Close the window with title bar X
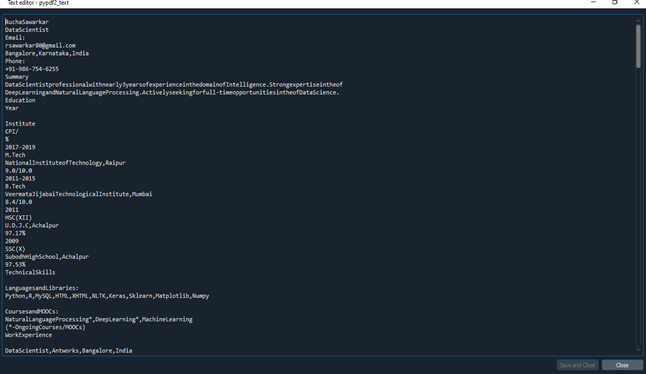Image resolution: width=646 pixels, height=374 pixels. pos(637,2)
